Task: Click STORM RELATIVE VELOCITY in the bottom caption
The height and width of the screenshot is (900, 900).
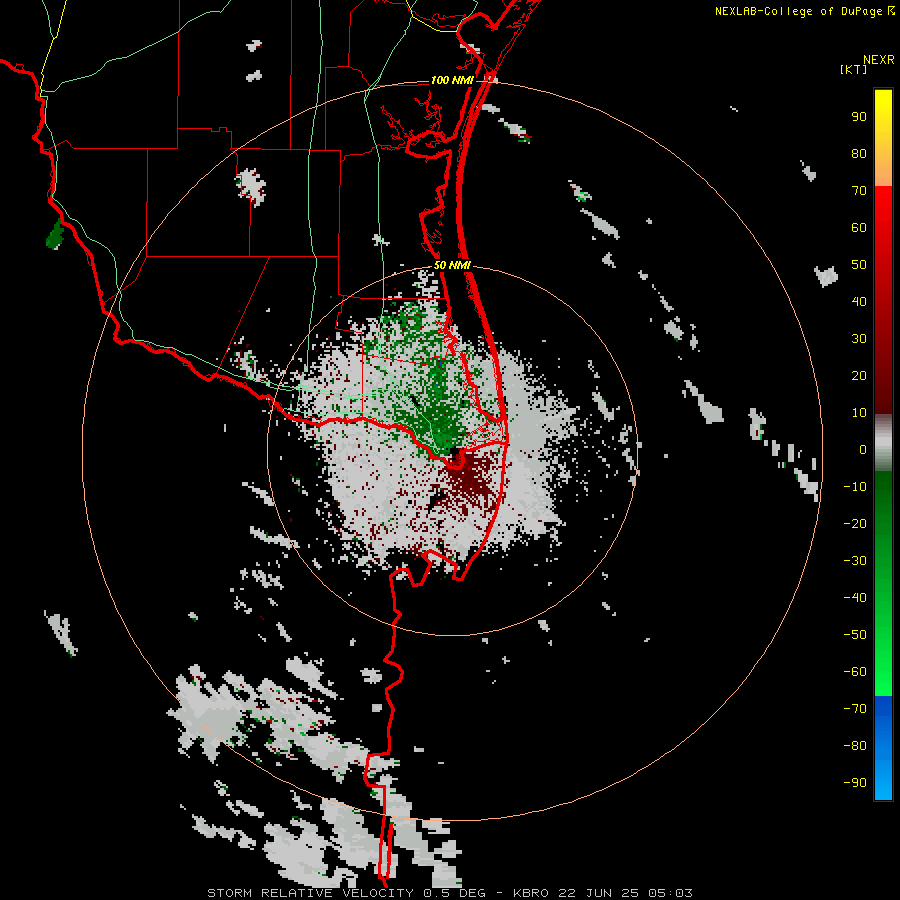Action: point(310,893)
